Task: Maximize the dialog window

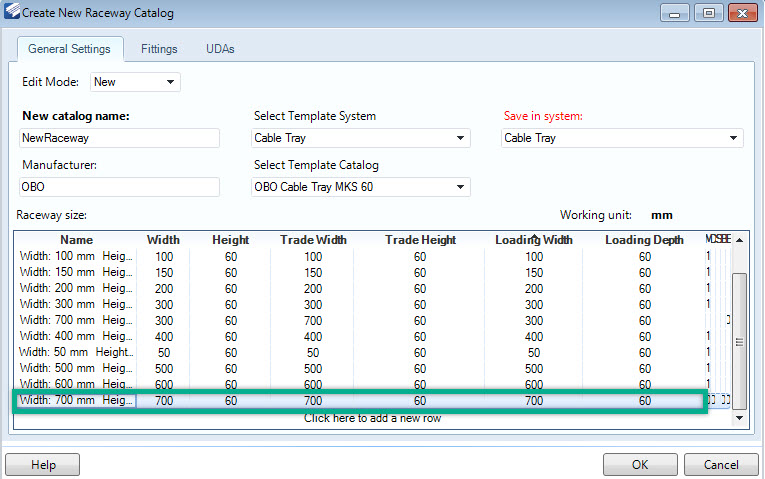Action: [x=708, y=13]
